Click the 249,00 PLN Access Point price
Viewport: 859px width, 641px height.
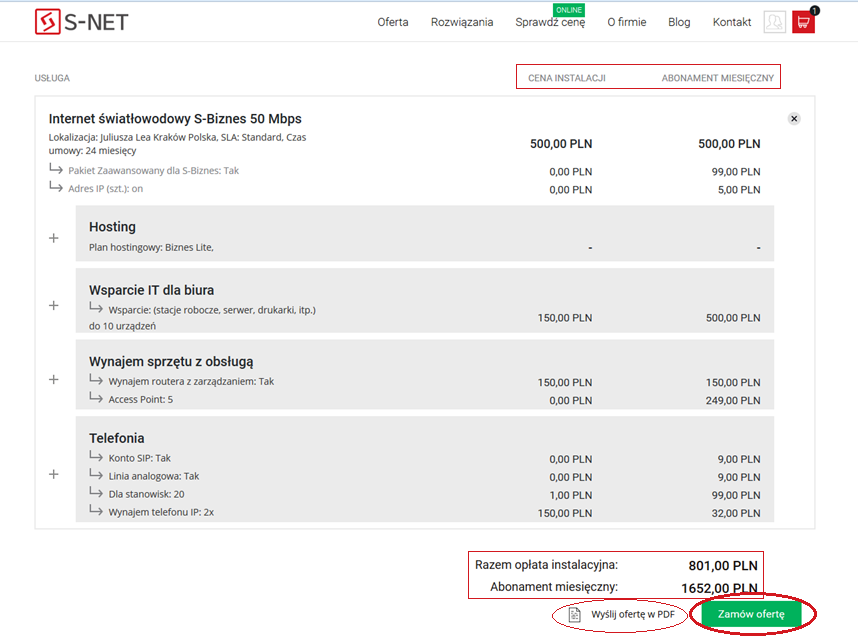tap(733, 400)
